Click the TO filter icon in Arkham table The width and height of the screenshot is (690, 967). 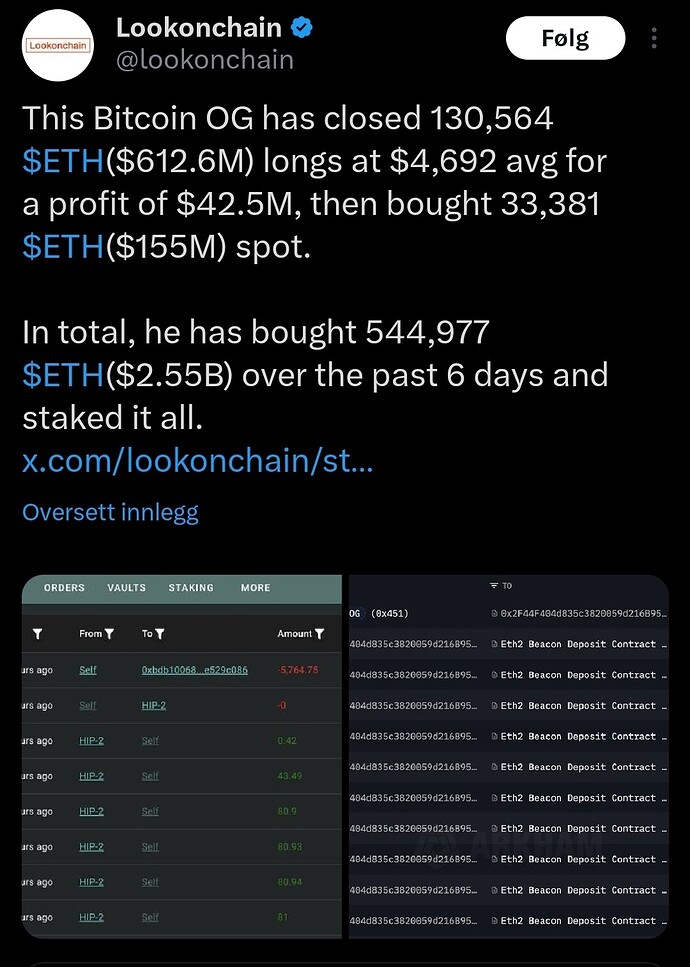[x=494, y=586]
